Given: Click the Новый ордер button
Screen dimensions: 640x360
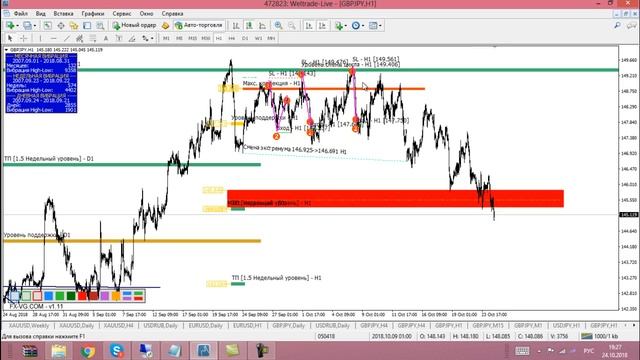Looking at the screenshot, I should tap(134, 26).
